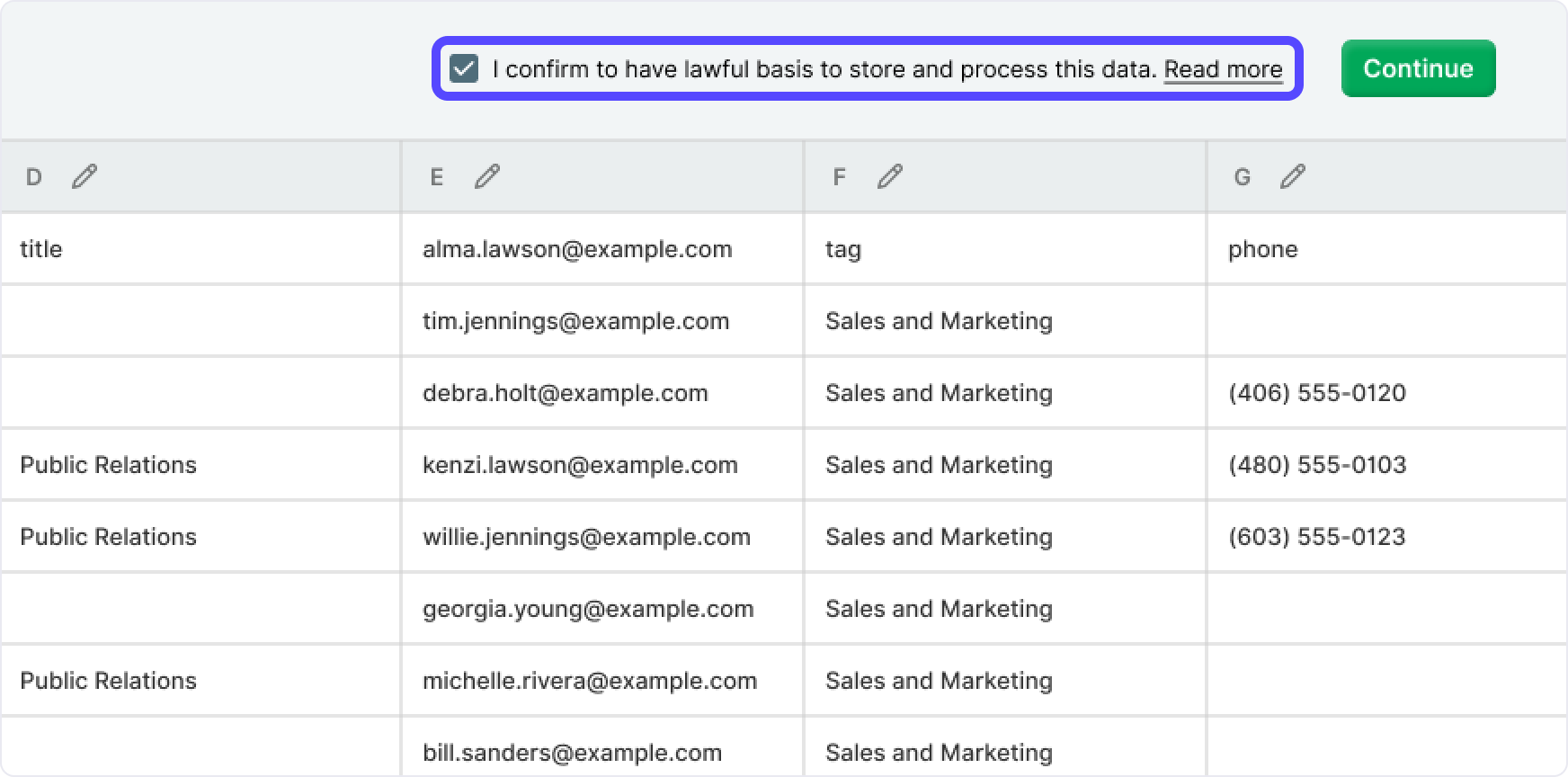Select the willie.jennings@example.com cell

(602, 537)
